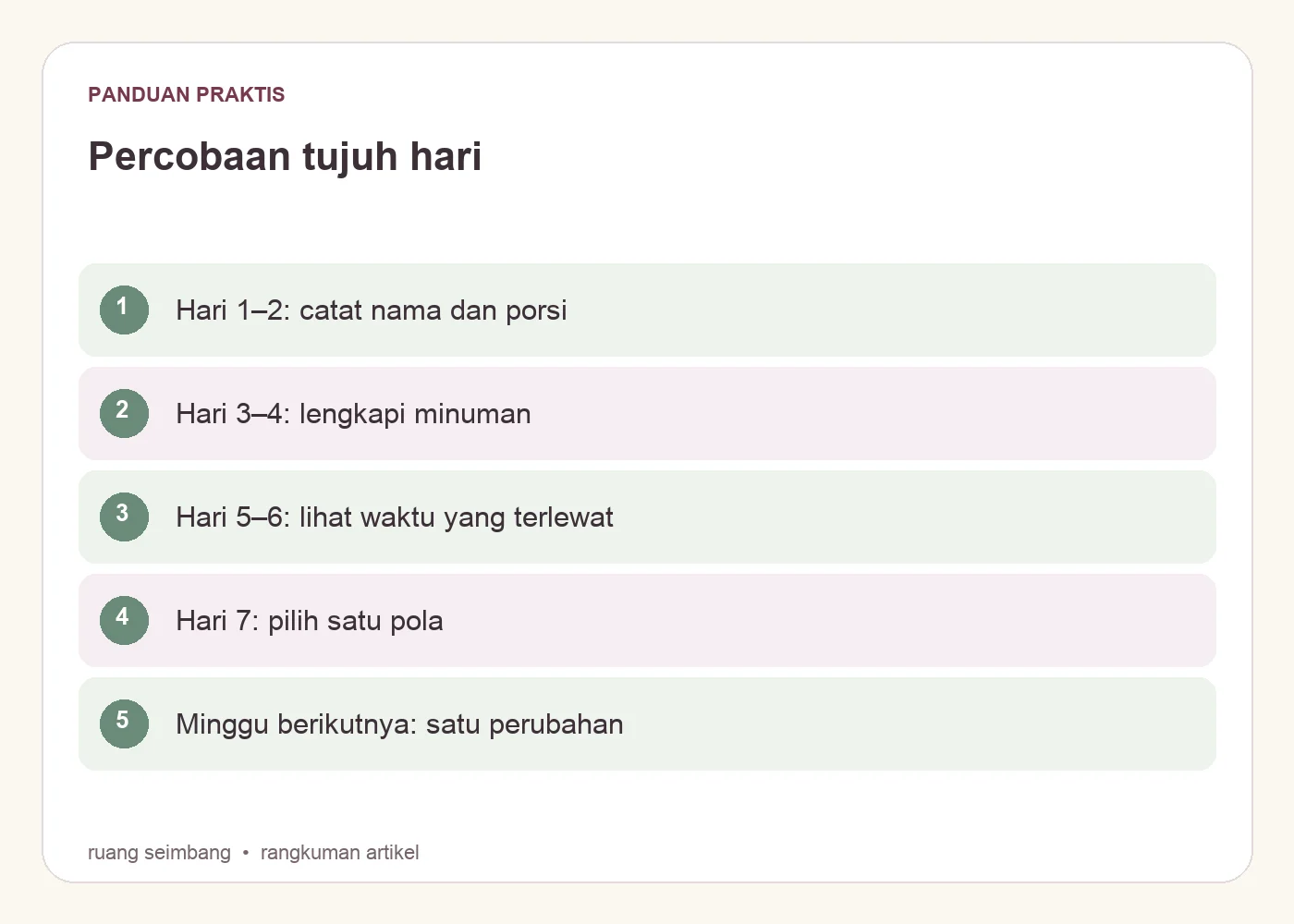Viewport: 1294px width, 924px height.
Task: Select "Hari 1–2: catat nama dan porsi"
Action: (372, 310)
